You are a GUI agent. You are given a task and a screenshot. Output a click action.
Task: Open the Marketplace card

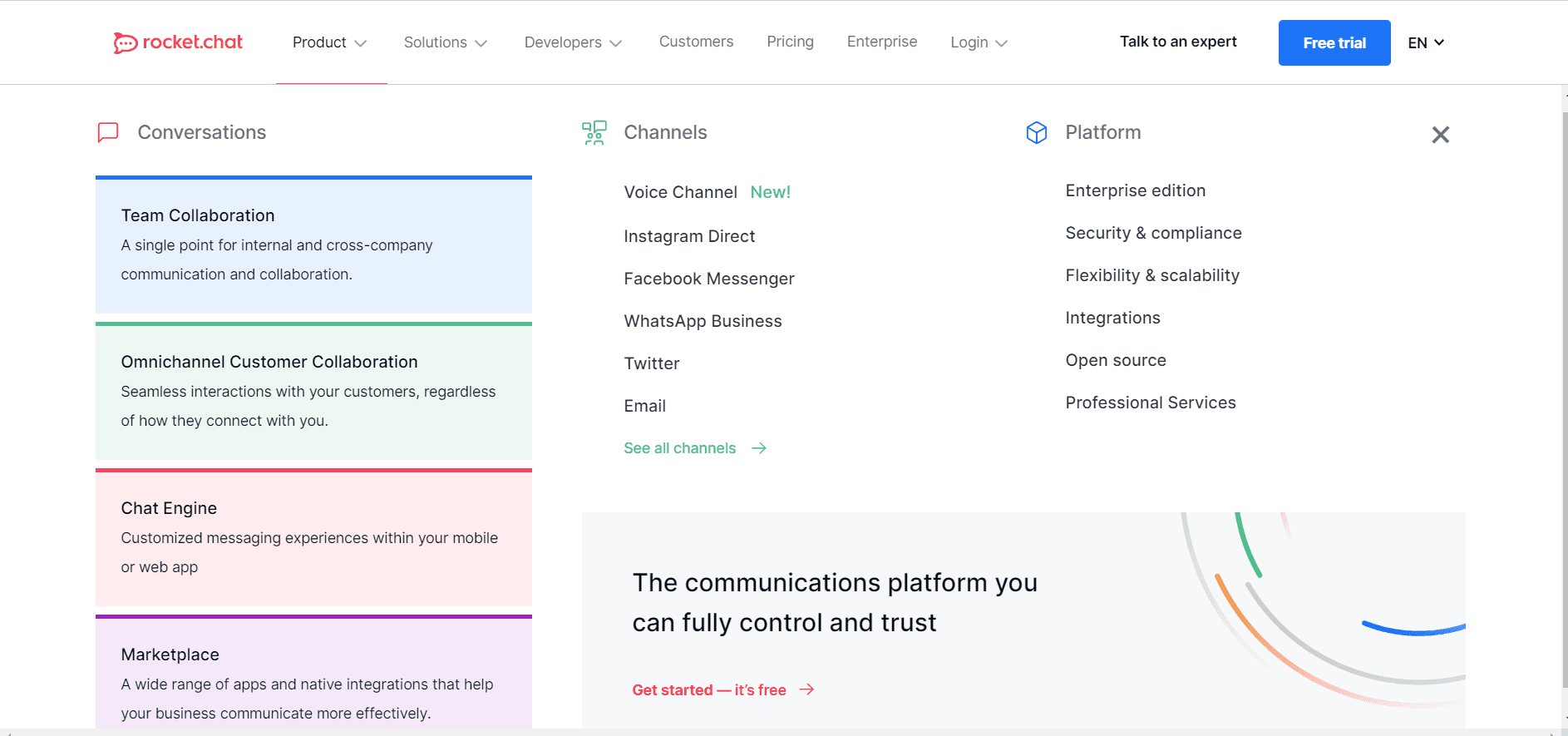tap(313, 672)
